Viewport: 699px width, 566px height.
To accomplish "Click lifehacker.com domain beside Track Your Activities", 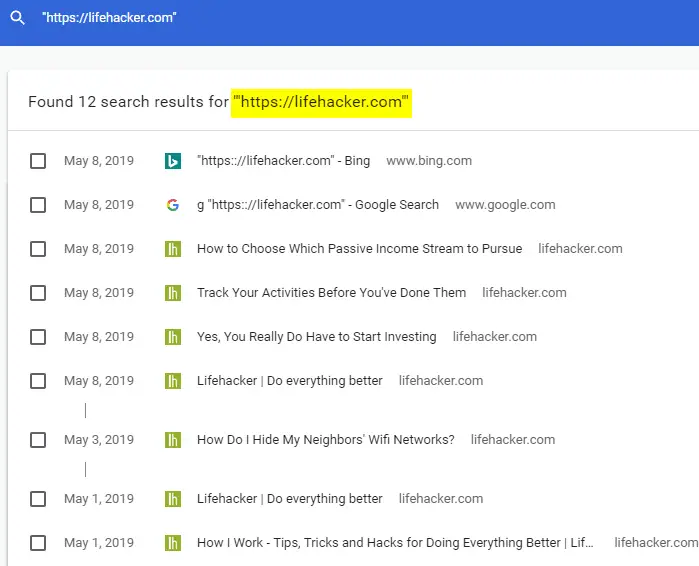I will [524, 293].
